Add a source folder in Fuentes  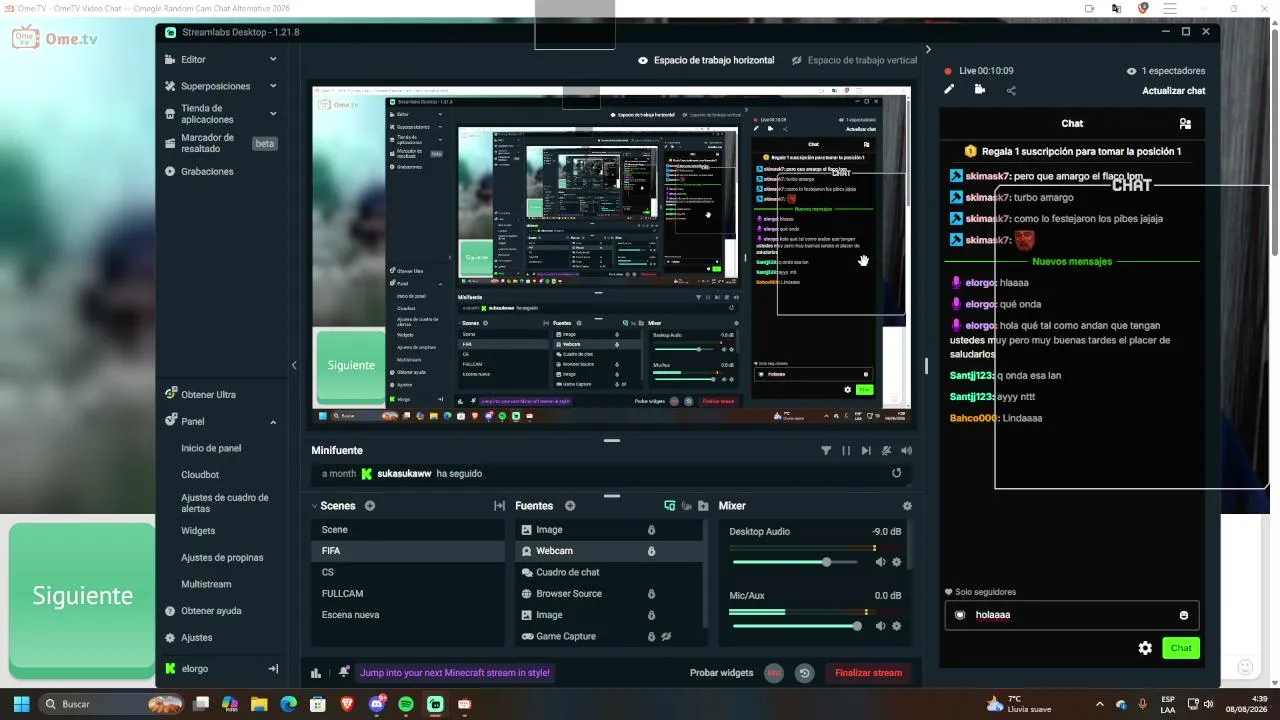tap(703, 506)
